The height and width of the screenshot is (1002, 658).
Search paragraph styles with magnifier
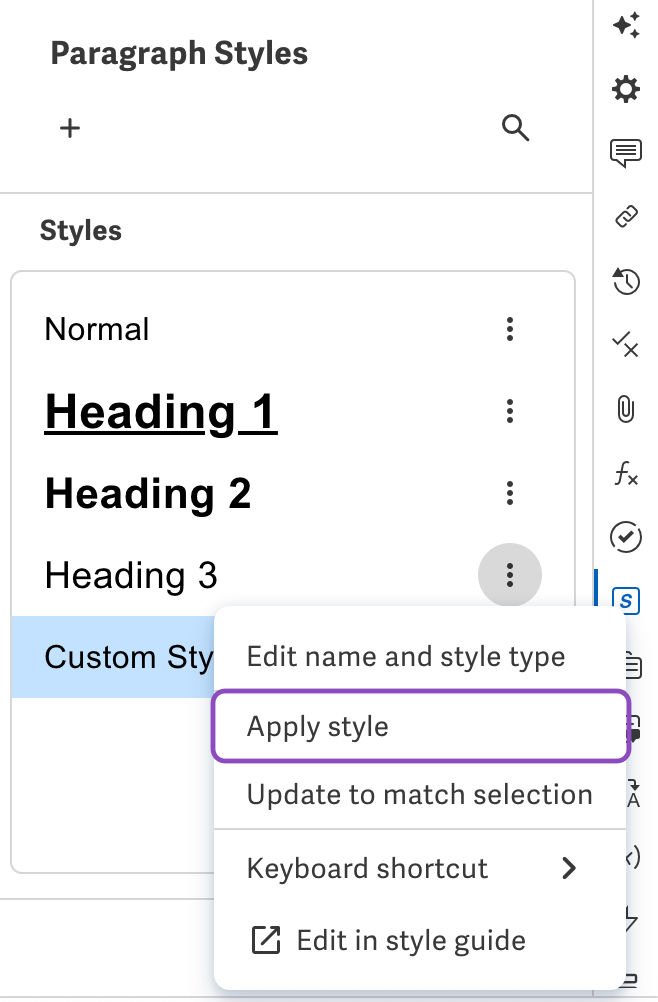[516, 128]
